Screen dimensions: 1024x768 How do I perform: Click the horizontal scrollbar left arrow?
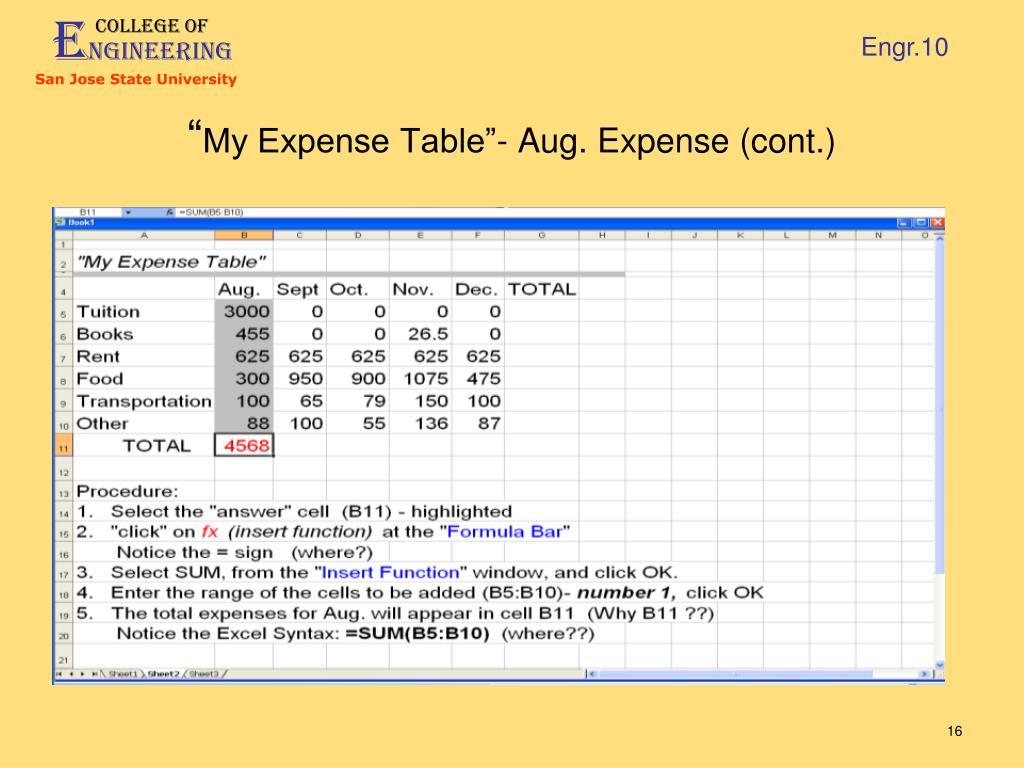click(592, 674)
